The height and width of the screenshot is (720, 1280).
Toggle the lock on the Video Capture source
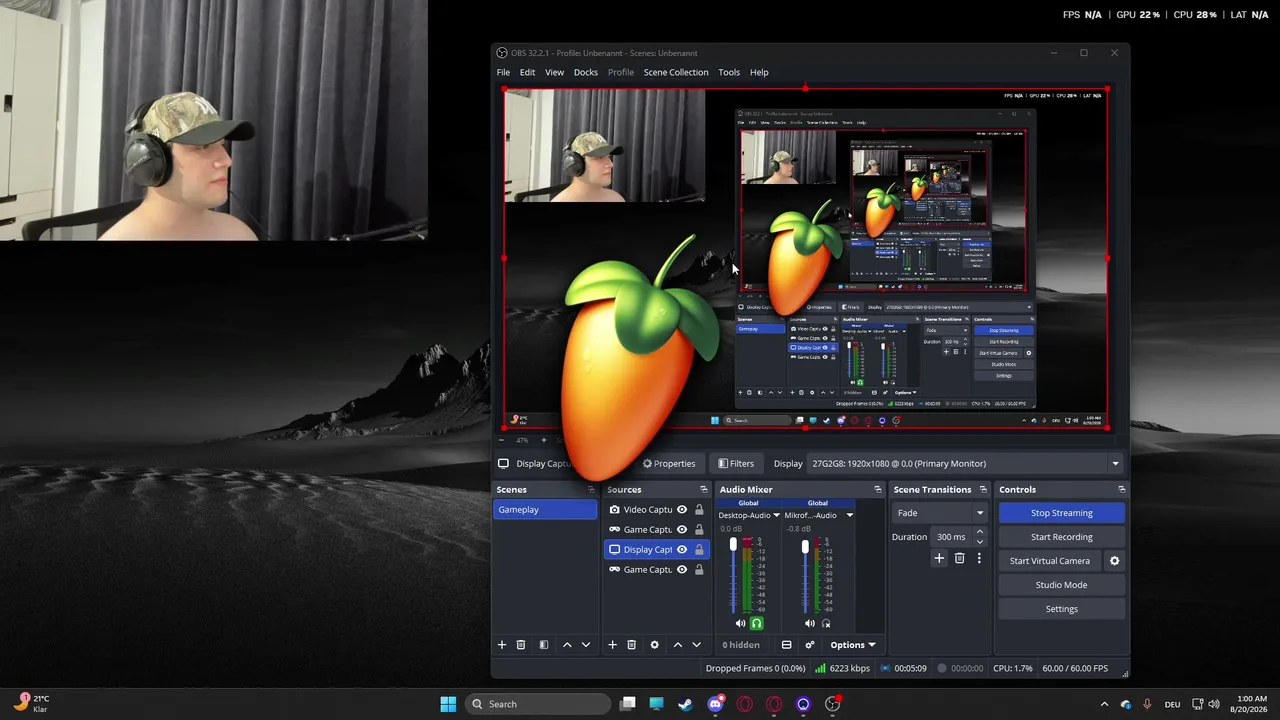click(699, 510)
